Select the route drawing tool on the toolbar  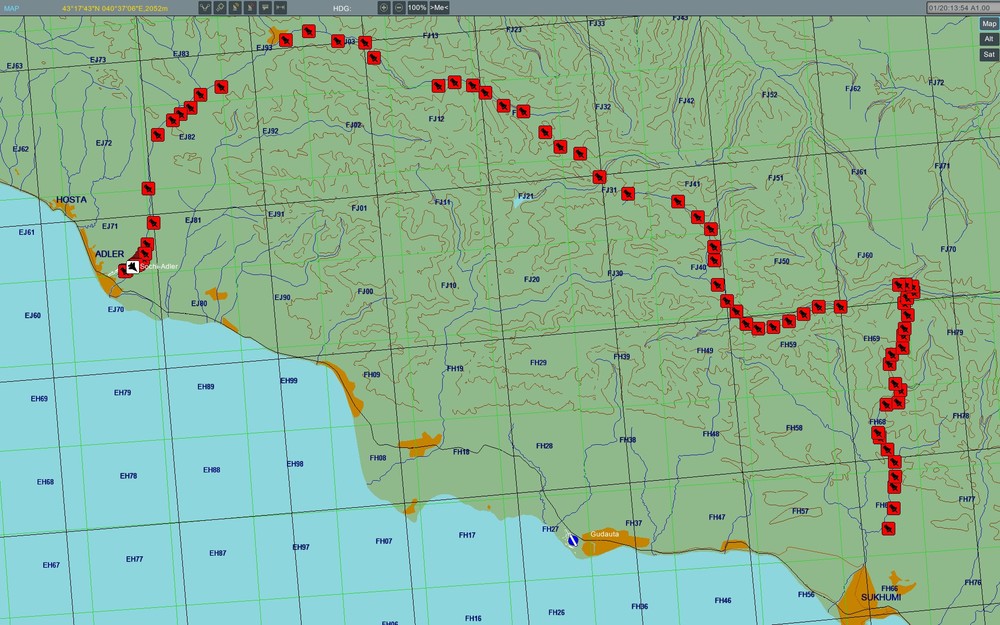[x=205, y=6]
